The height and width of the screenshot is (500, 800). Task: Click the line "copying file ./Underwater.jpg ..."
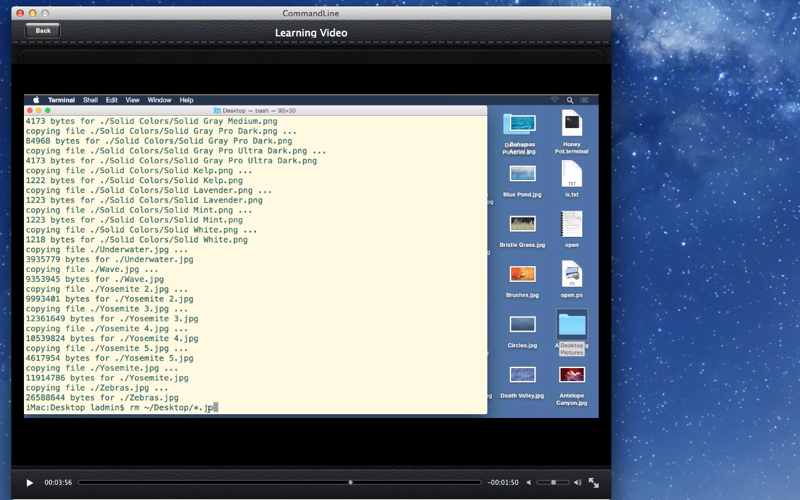[x=107, y=249]
